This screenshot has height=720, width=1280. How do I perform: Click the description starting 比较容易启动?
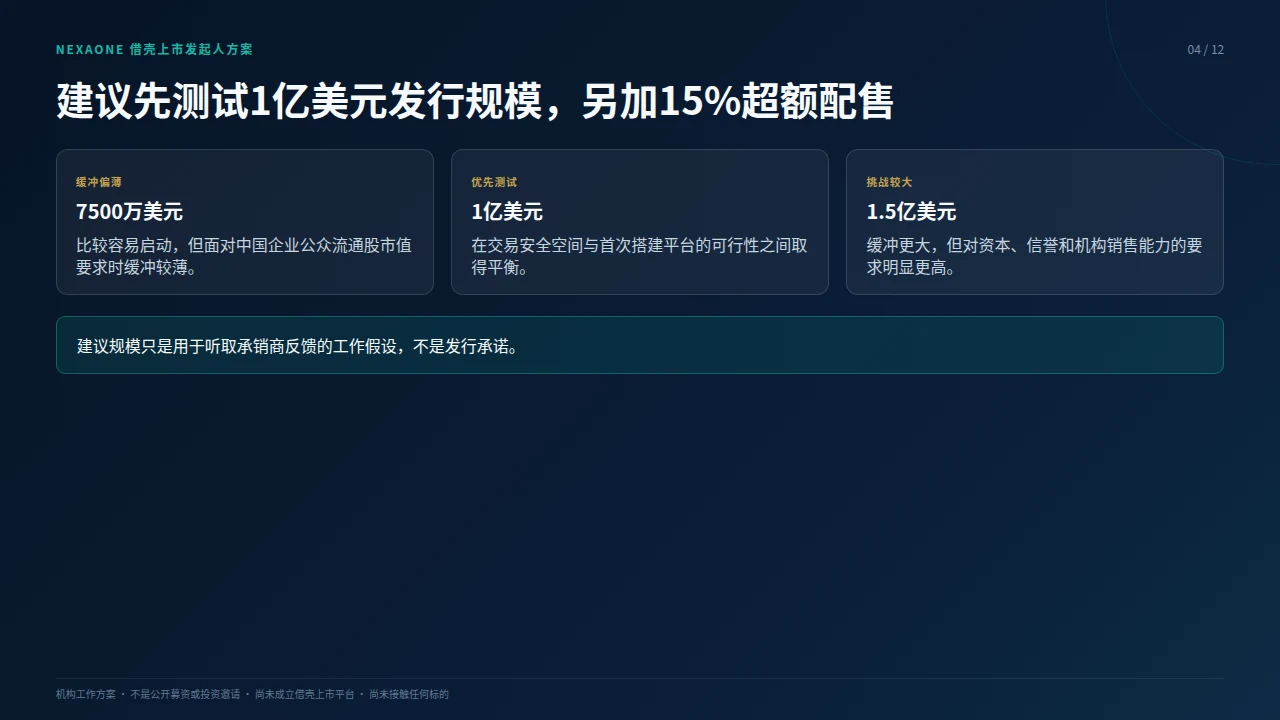pyautogui.click(x=244, y=257)
